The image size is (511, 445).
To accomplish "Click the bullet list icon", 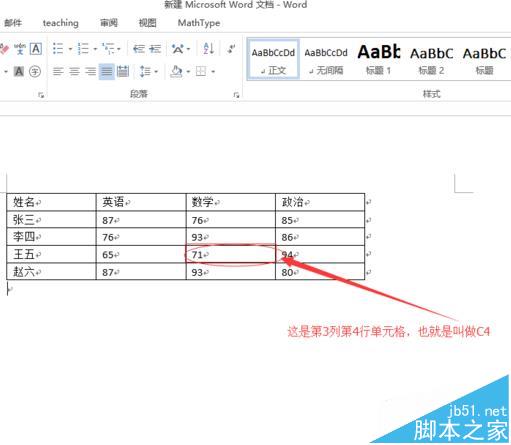I will pos(58,49).
